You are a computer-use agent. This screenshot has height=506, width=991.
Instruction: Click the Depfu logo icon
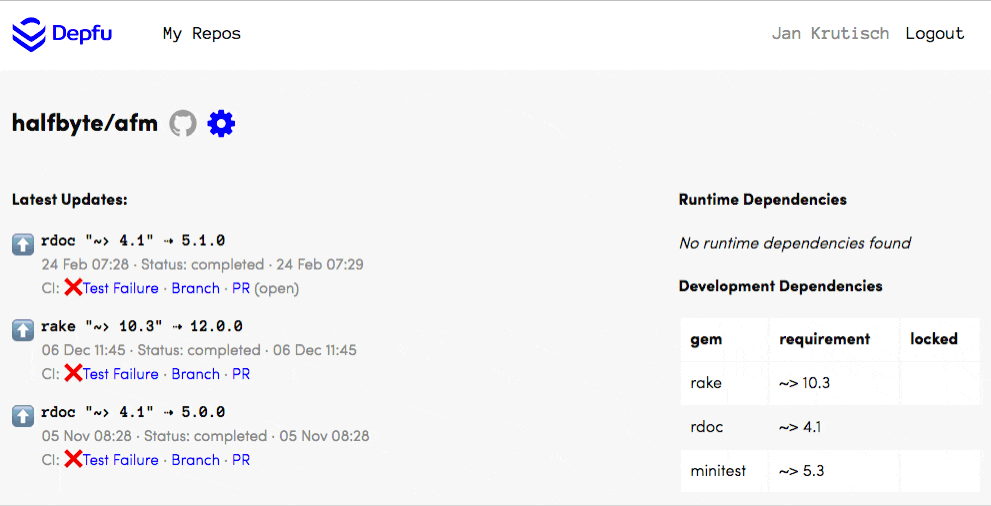[29, 34]
